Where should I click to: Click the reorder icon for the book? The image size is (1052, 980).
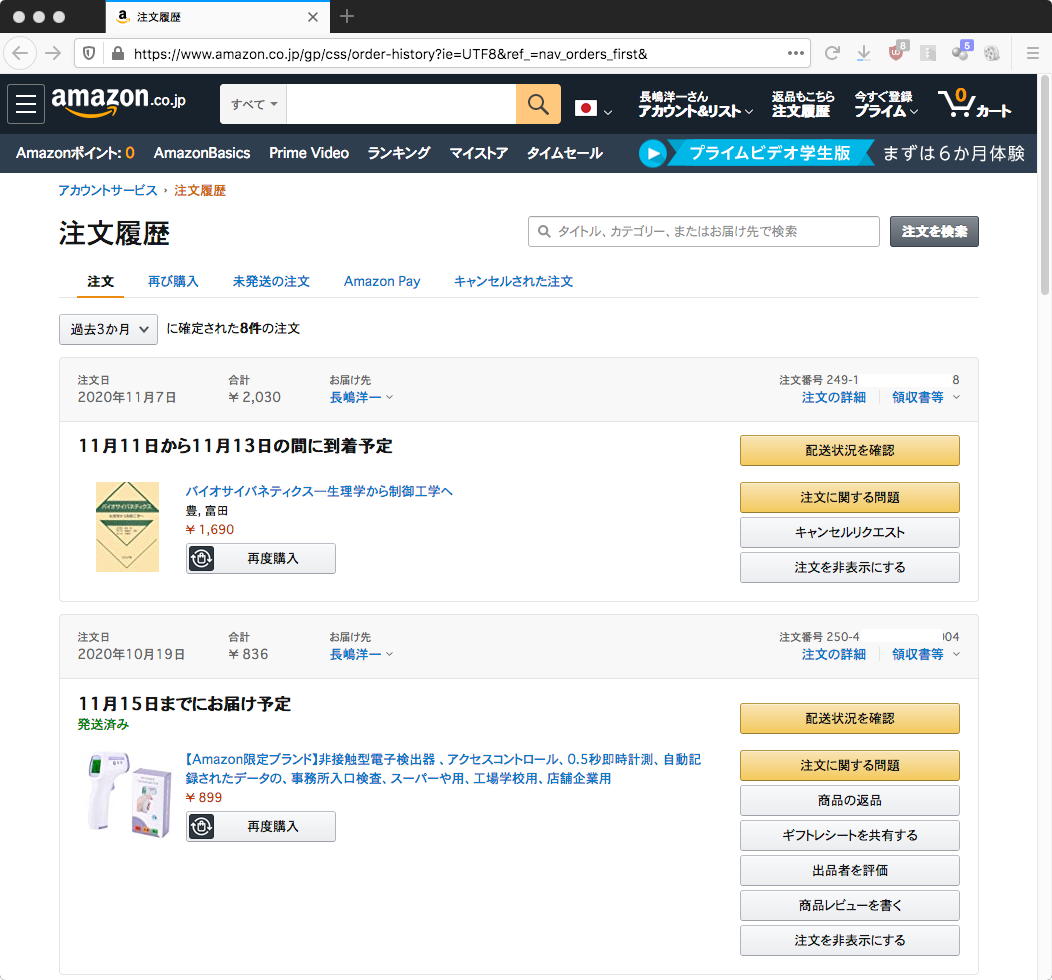pos(201,558)
